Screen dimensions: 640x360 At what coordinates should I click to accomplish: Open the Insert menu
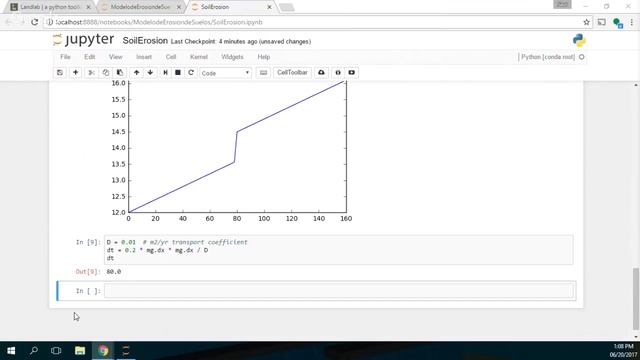[x=144, y=57]
